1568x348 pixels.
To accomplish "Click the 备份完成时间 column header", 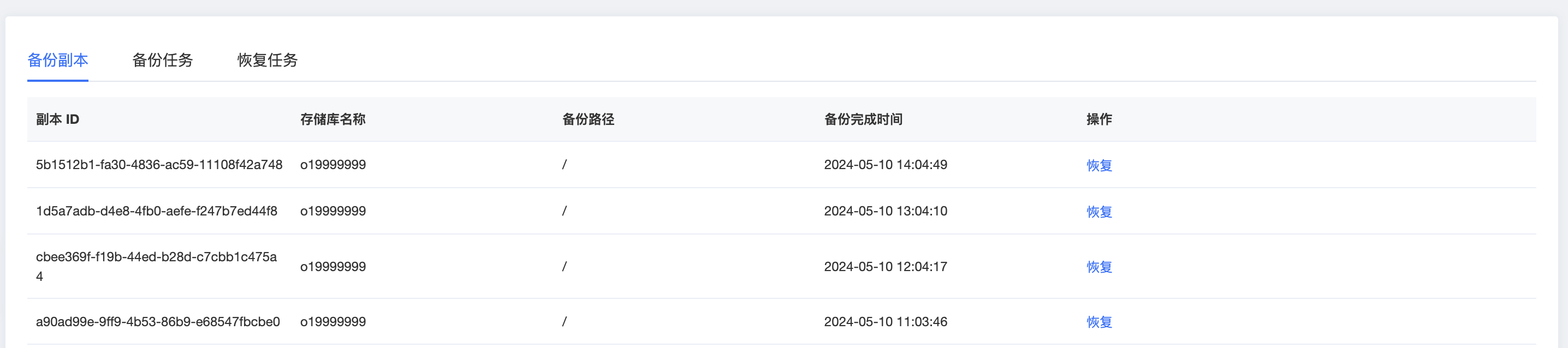I will point(863,119).
